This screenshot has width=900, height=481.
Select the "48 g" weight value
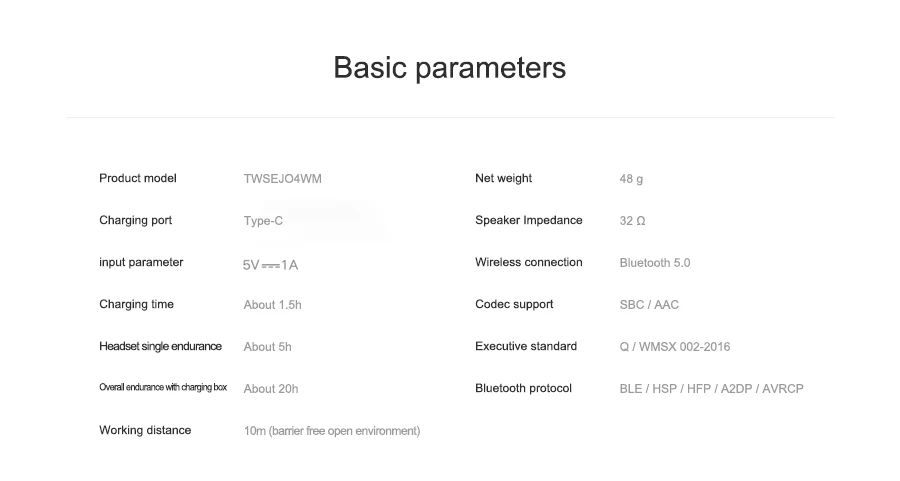(631, 180)
